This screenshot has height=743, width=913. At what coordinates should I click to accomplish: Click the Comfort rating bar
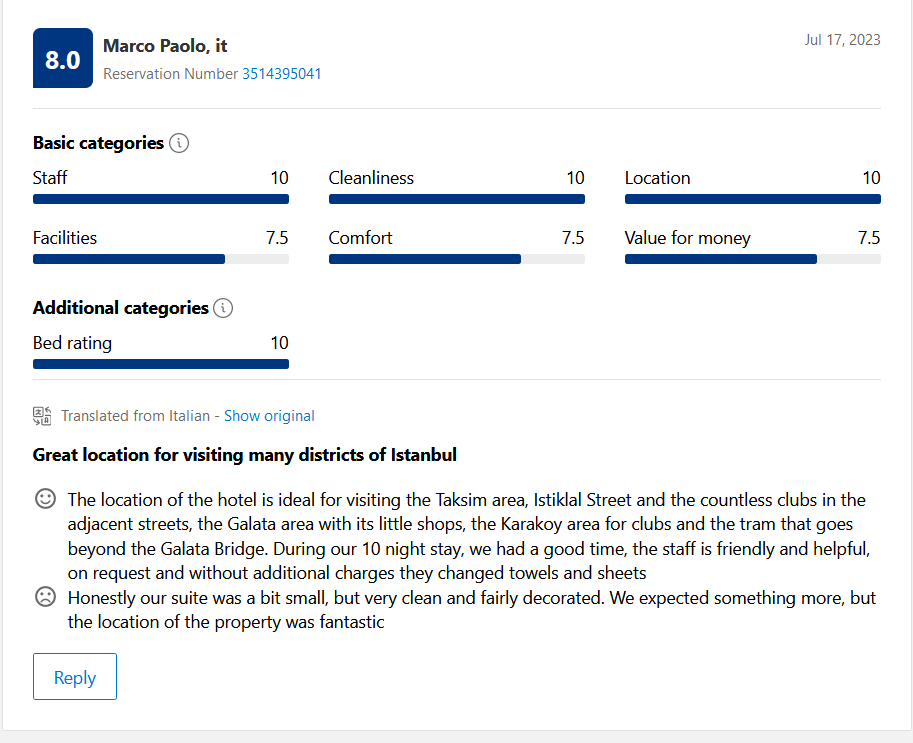[x=457, y=259]
